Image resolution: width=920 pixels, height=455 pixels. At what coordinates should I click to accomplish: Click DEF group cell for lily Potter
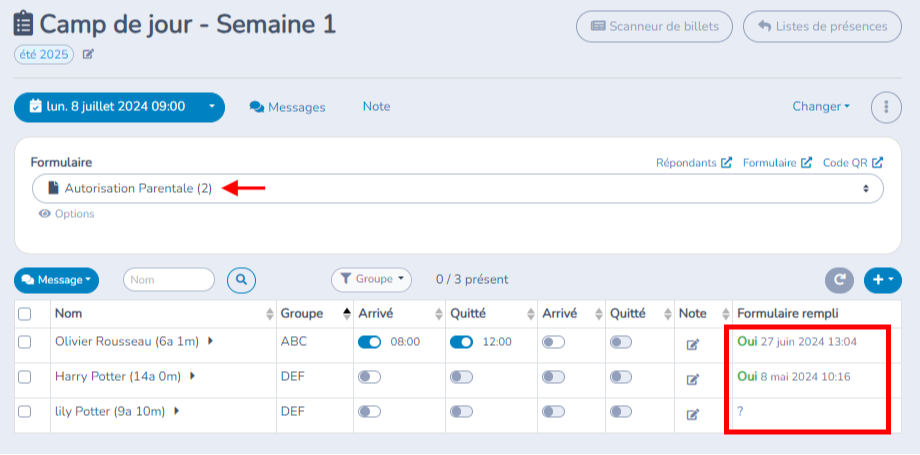[x=293, y=412]
